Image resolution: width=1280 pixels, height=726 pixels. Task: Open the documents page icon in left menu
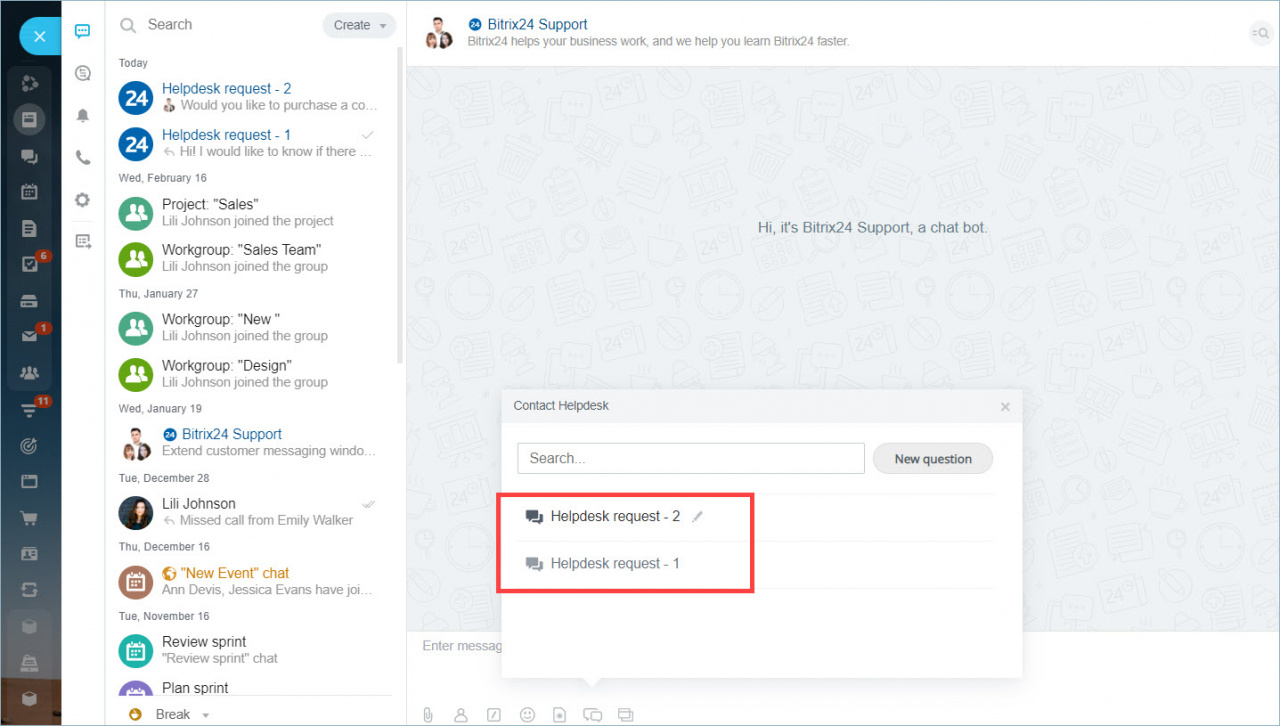(x=29, y=229)
